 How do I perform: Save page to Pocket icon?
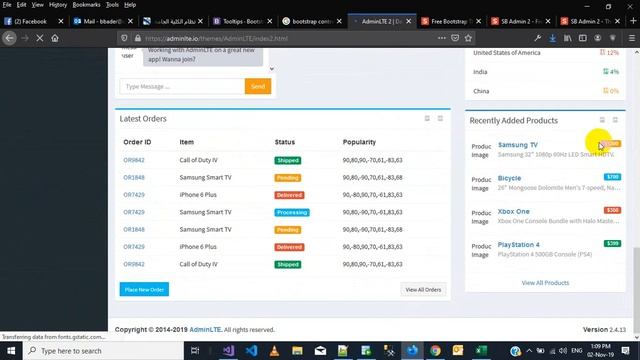[x=455, y=38]
